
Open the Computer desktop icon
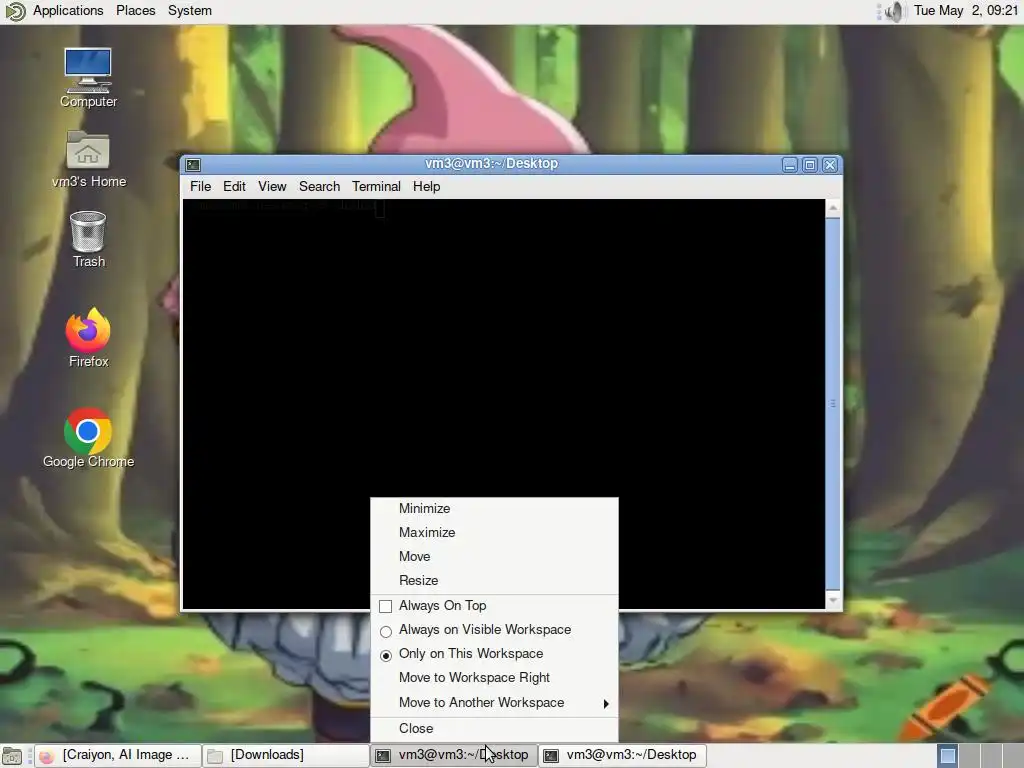(x=88, y=77)
